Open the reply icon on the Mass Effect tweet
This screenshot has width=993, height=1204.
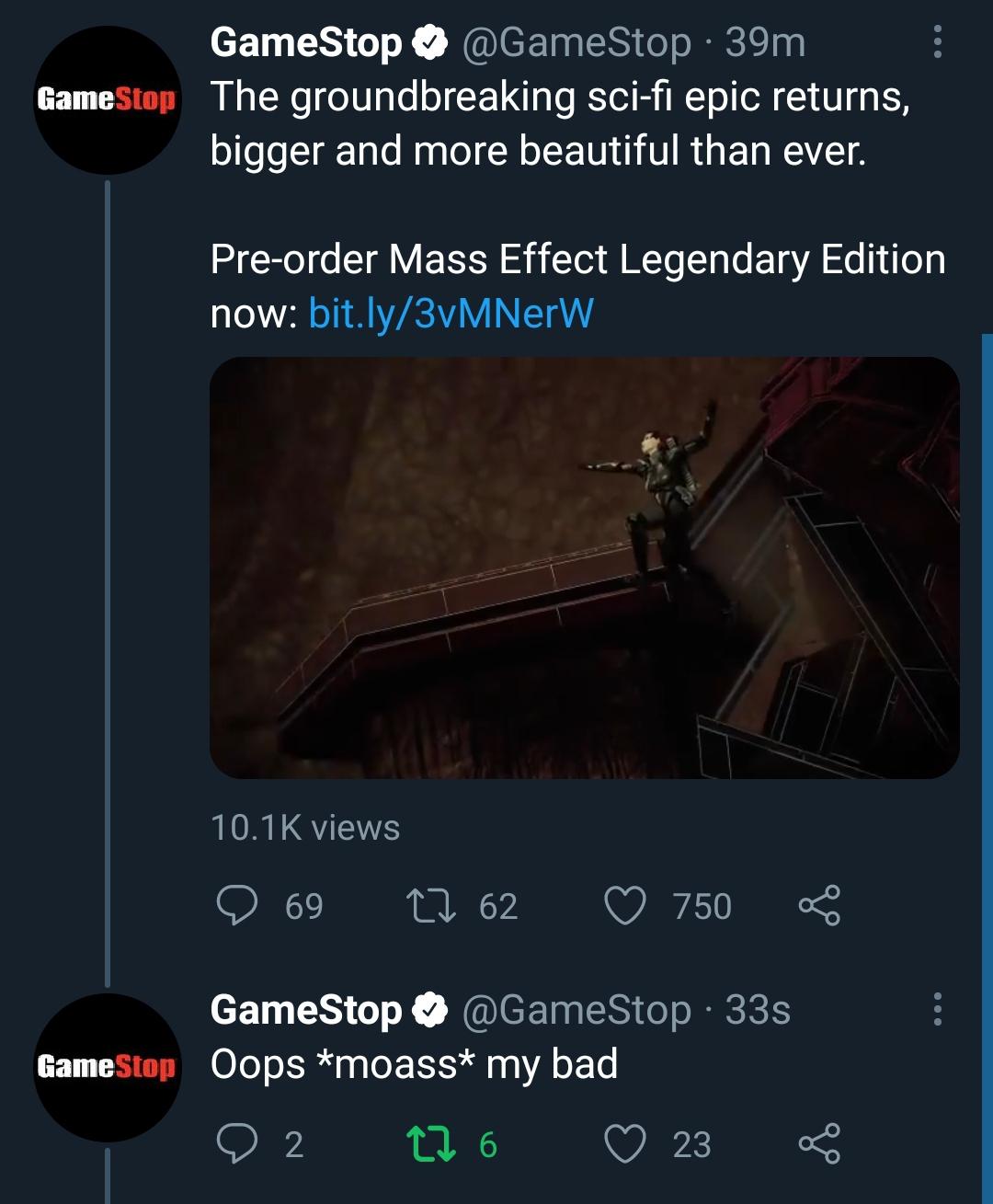(x=237, y=905)
